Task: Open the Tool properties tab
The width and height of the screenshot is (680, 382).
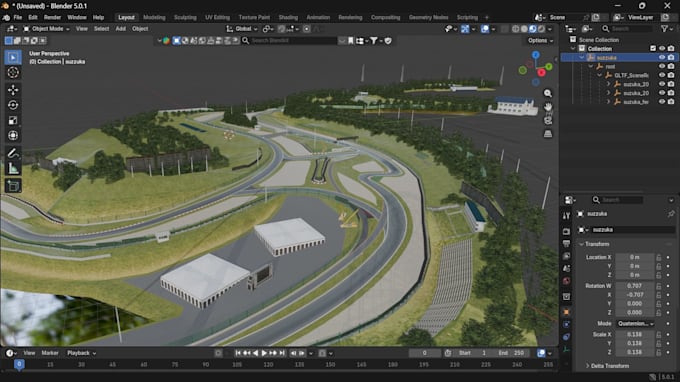Action: pos(566,215)
